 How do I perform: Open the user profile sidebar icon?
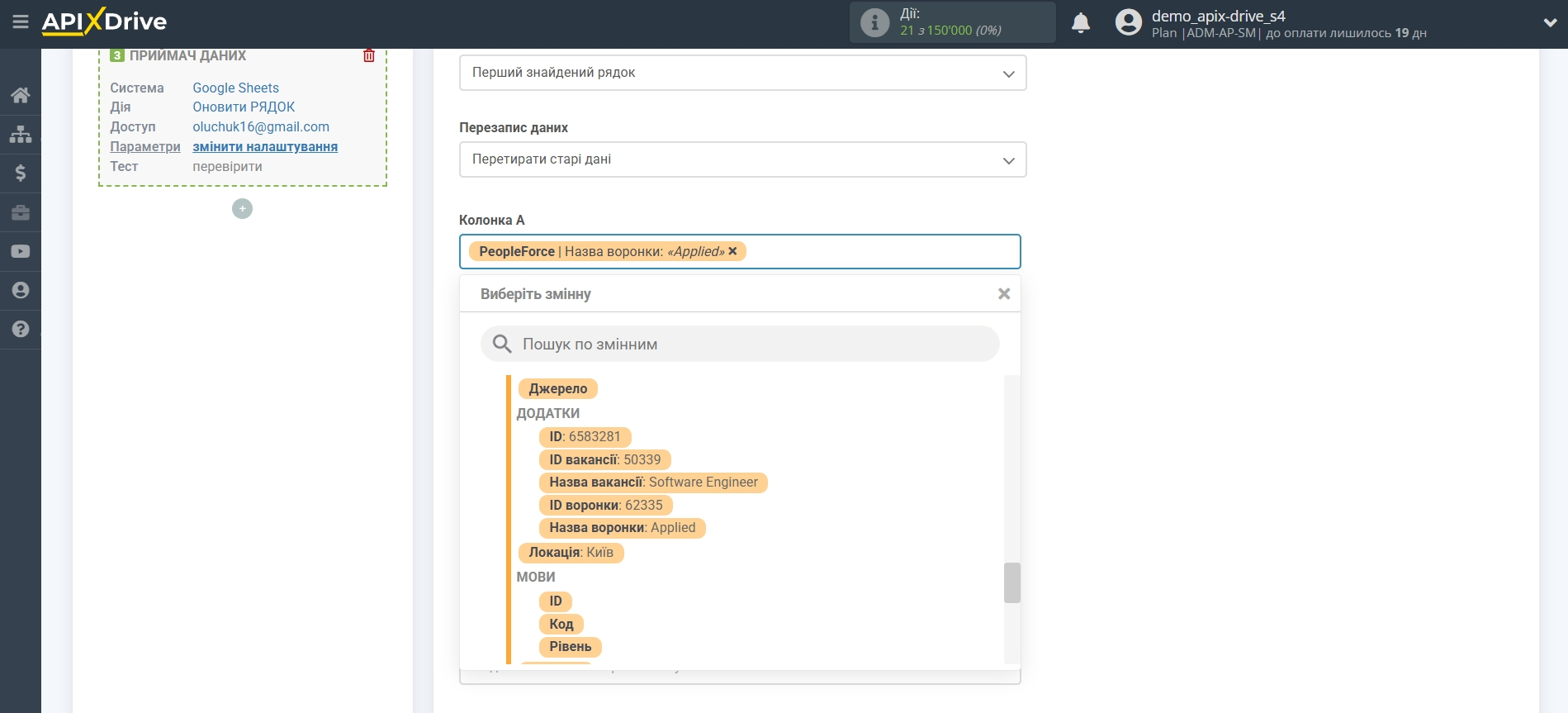(21, 290)
